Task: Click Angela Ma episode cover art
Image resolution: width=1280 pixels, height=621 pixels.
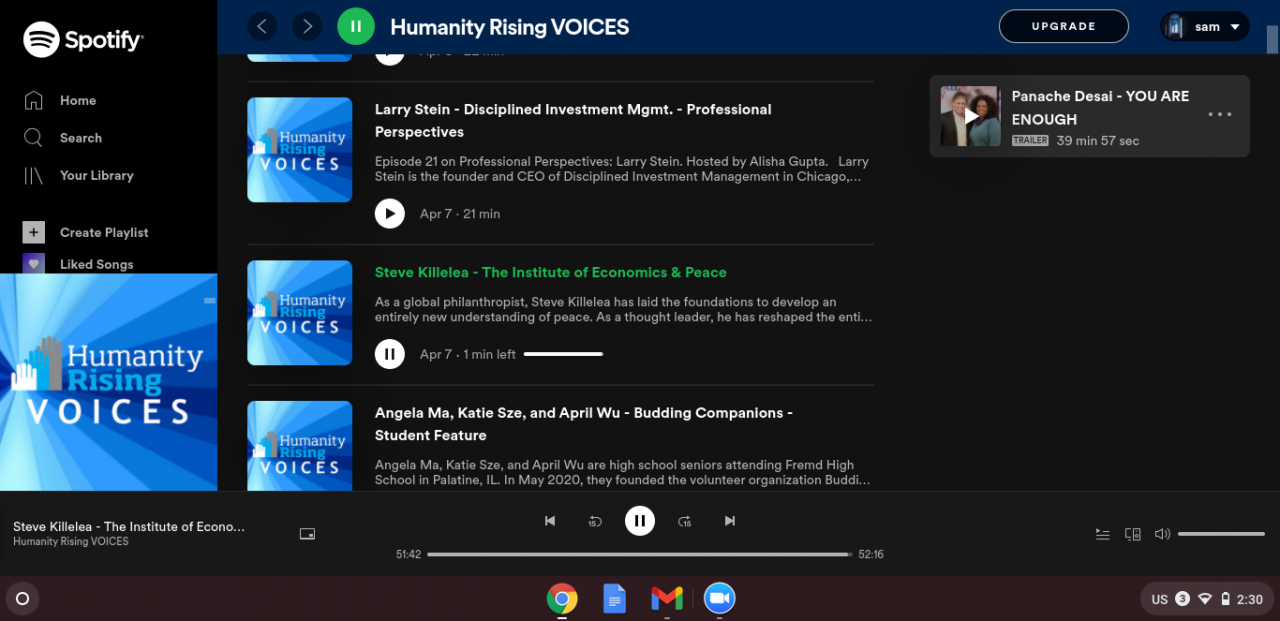Action: [300, 446]
